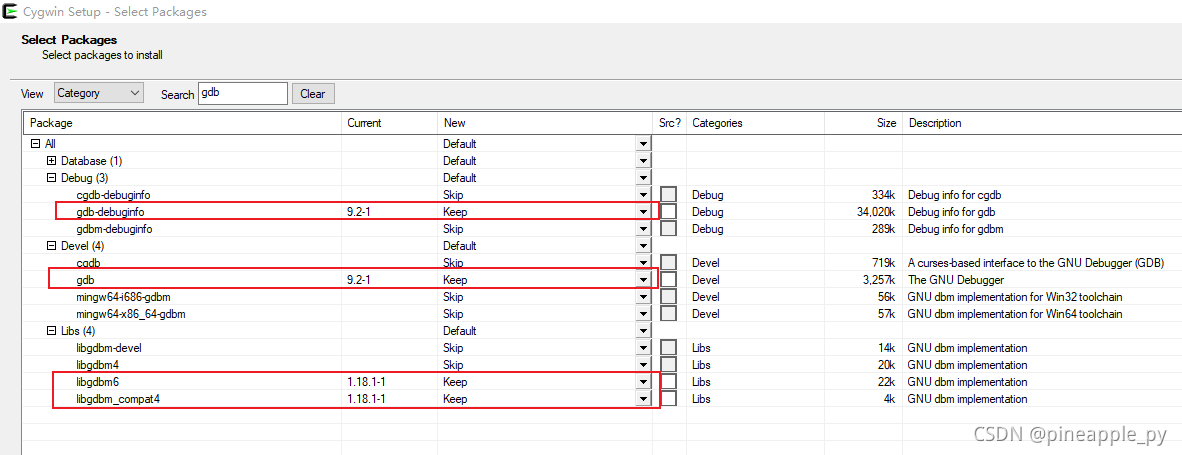The width and height of the screenshot is (1182, 455).
Task: Click 'GNU dbm implementation for Win32 toolchain' text
Action: click(x=1015, y=297)
